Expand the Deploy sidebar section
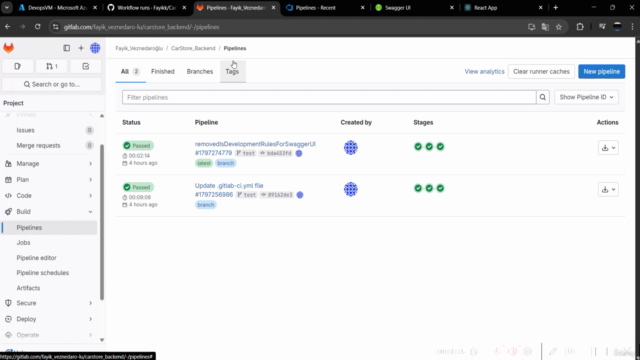The height and width of the screenshot is (360, 640). click(x=49, y=319)
